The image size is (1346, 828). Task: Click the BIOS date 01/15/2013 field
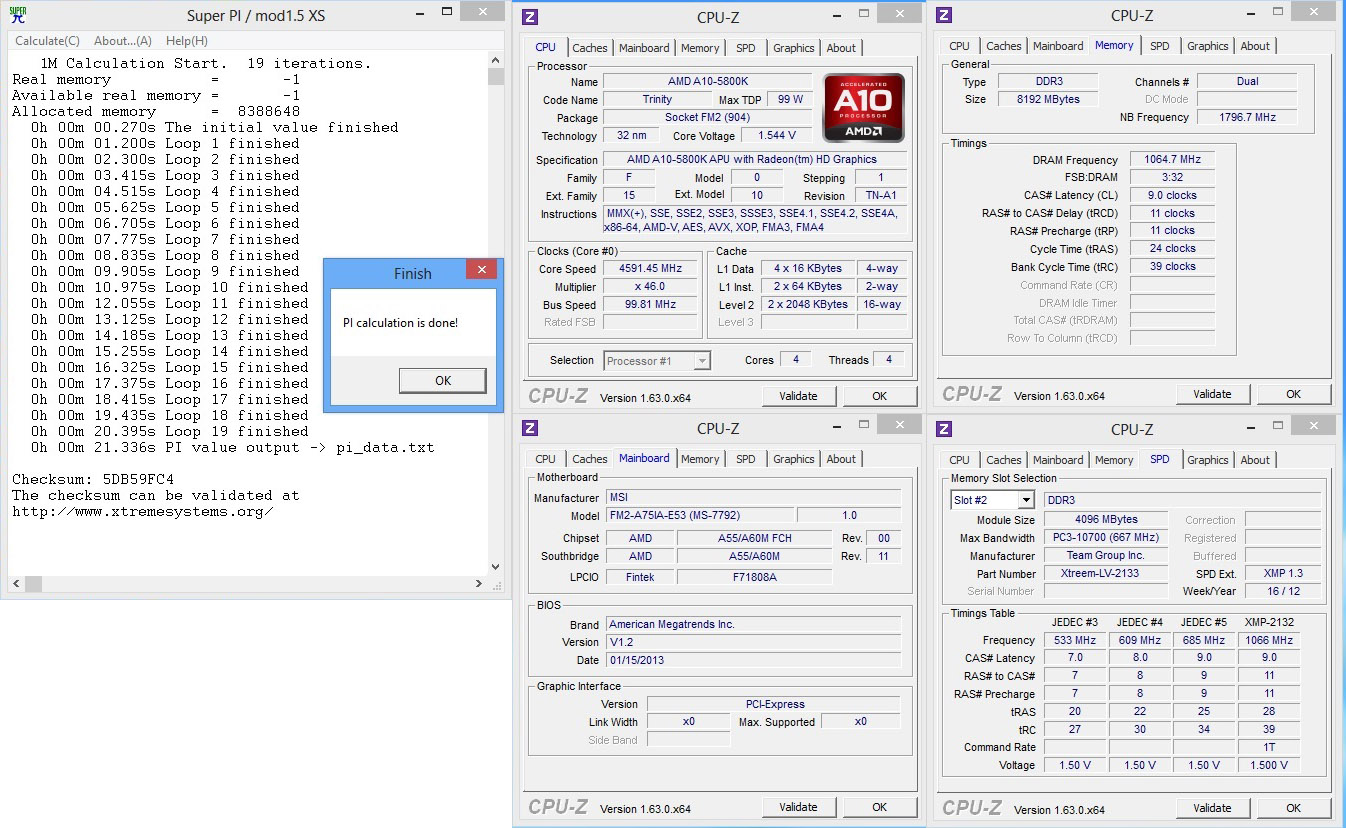tap(754, 660)
